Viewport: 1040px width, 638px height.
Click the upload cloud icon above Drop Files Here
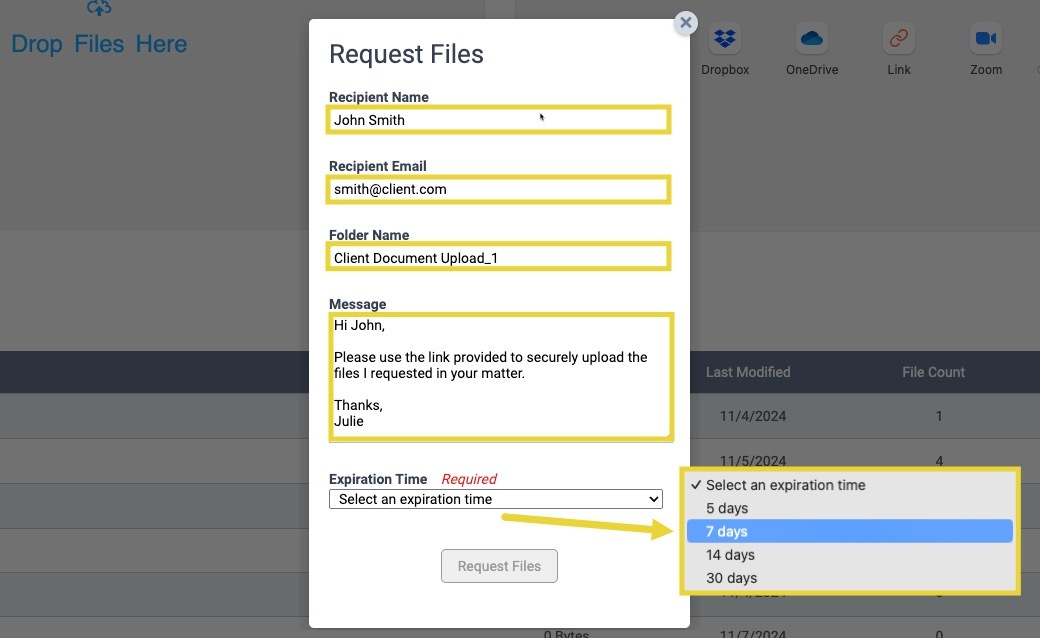99,9
